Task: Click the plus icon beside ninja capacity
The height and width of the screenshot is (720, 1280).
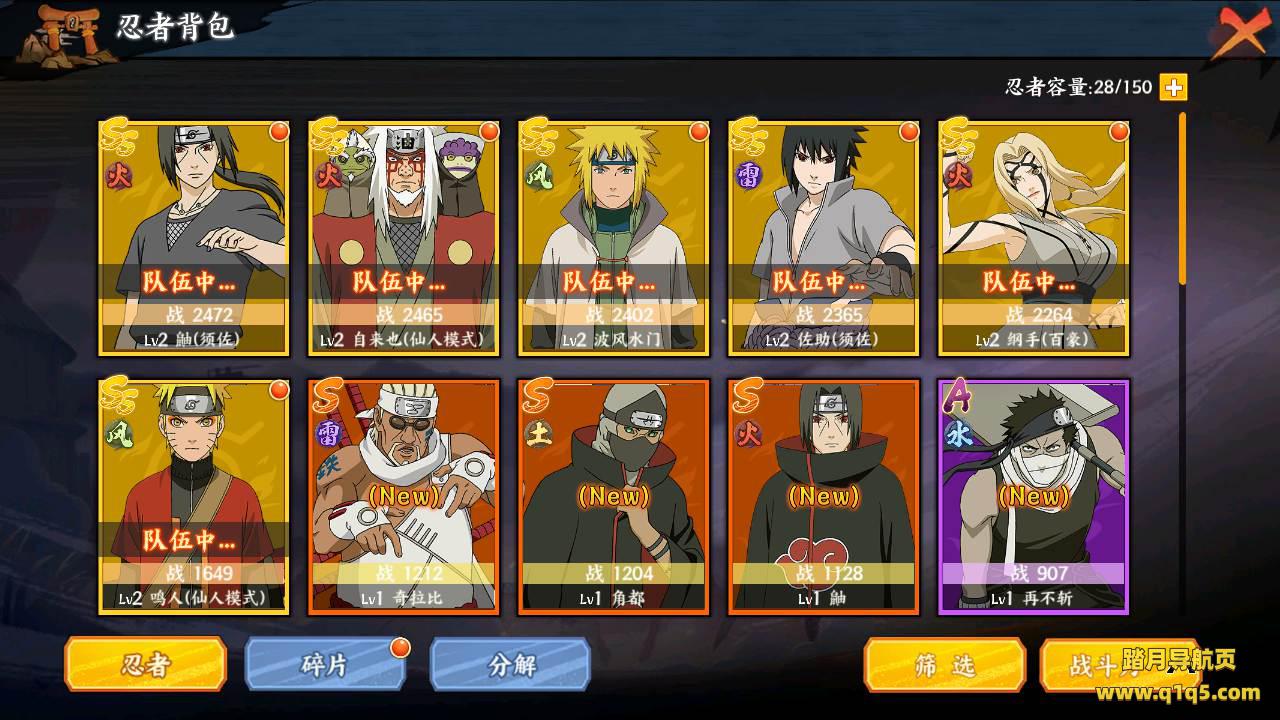Action: (1173, 87)
